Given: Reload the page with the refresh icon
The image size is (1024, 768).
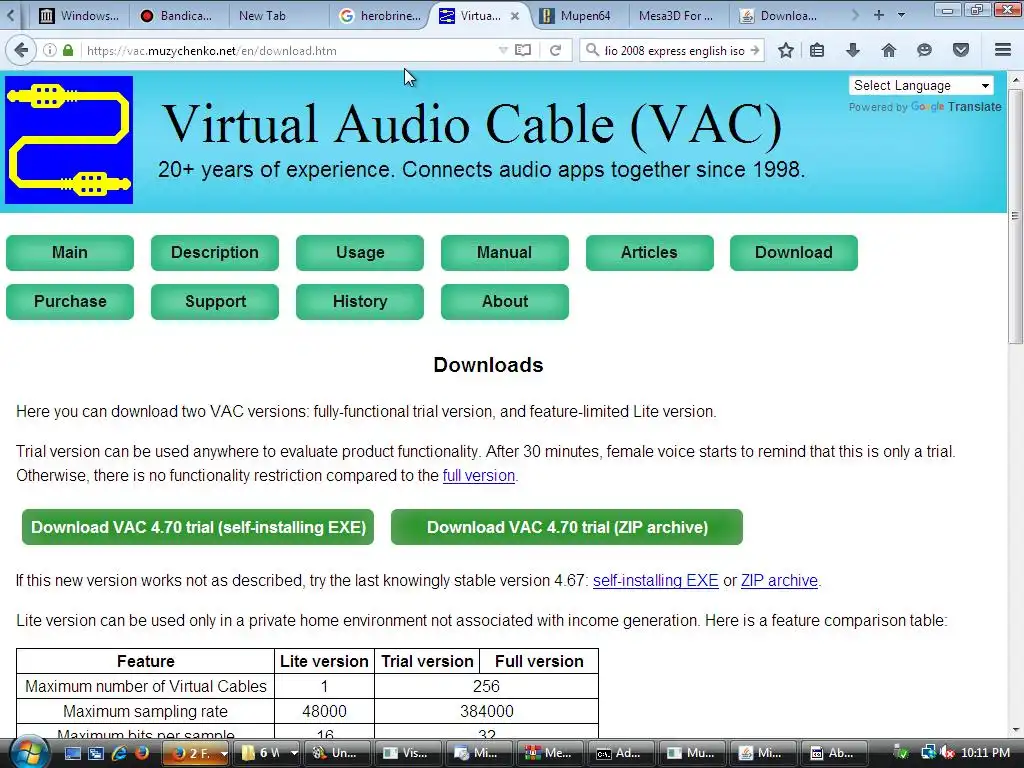Looking at the screenshot, I should 555,50.
